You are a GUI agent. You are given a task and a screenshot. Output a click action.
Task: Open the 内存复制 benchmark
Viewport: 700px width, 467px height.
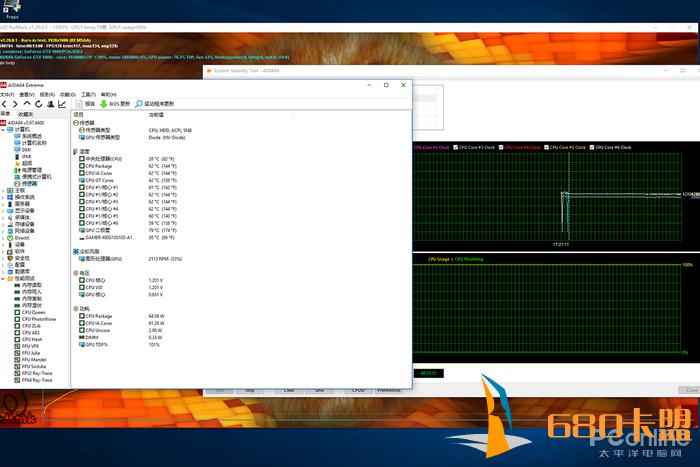(x=29, y=299)
